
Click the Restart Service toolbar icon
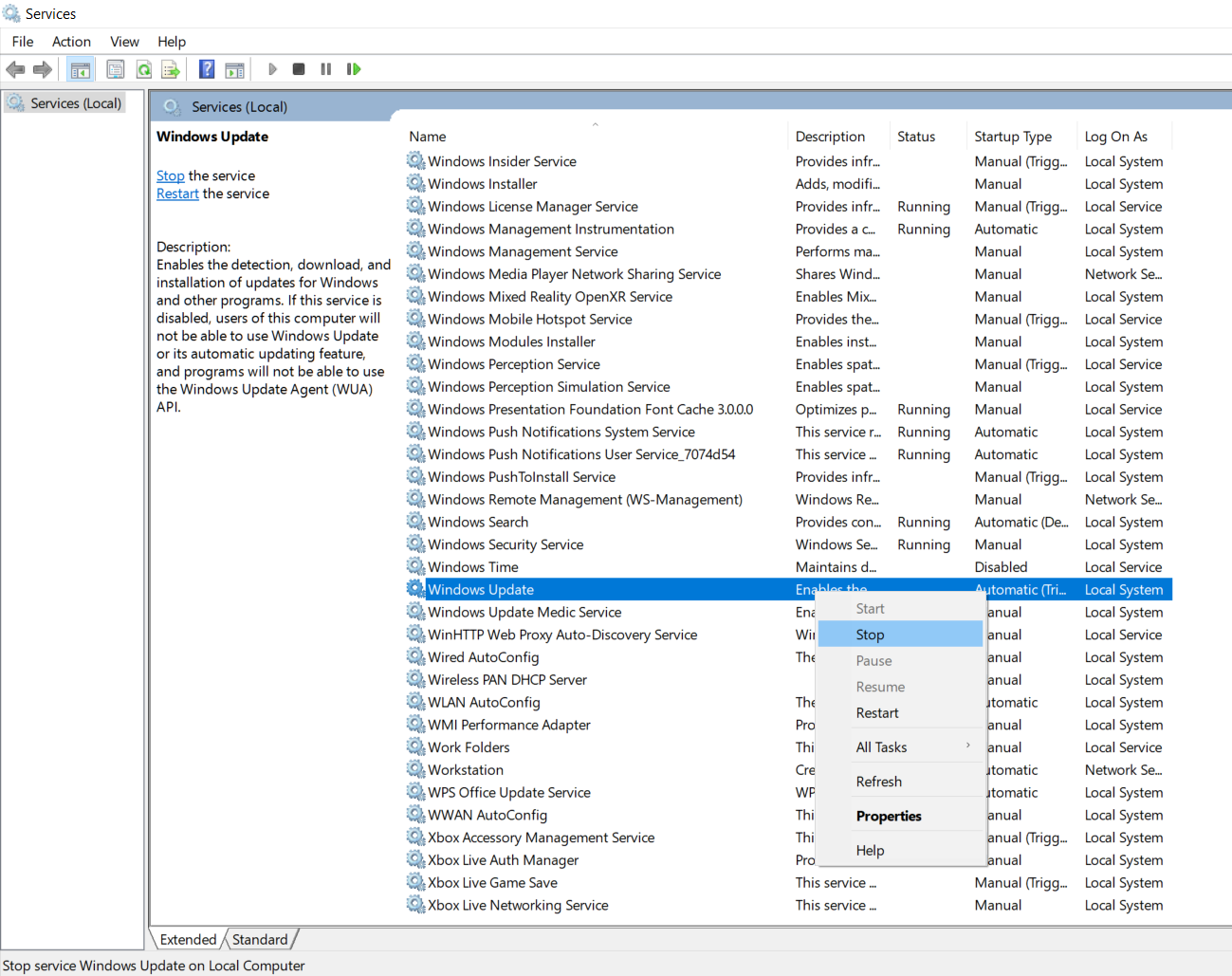click(354, 69)
